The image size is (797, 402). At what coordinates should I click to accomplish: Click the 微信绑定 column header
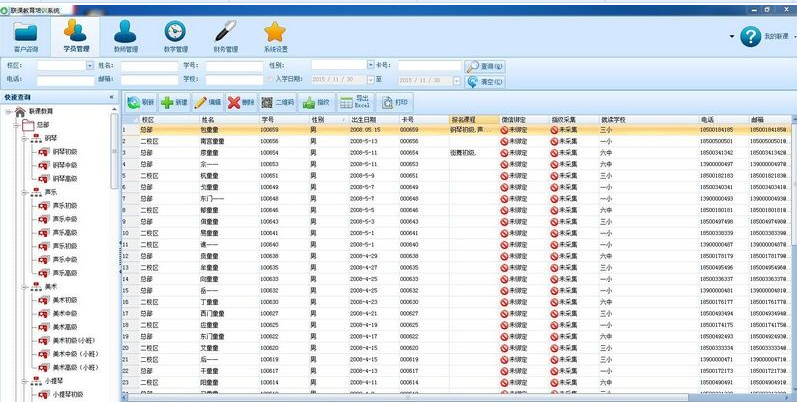pyautogui.click(x=525, y=120)
